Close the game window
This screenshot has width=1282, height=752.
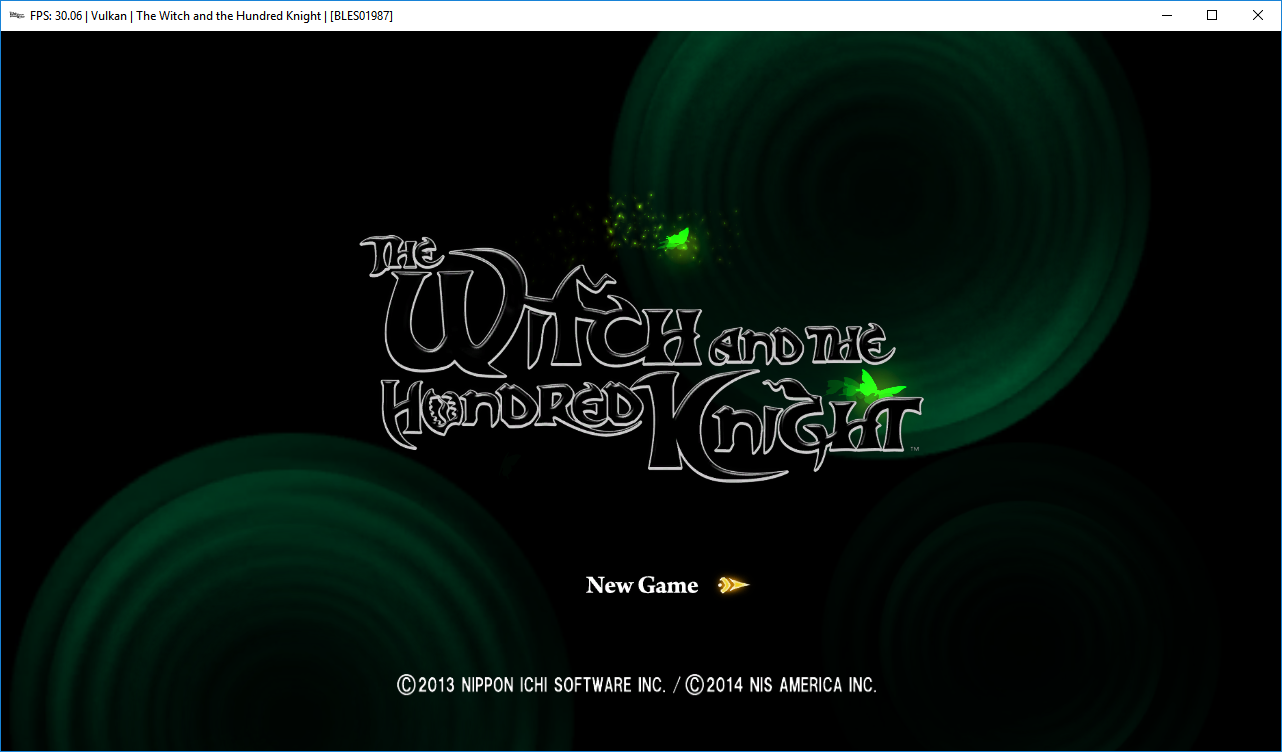tap(1258, 15)
